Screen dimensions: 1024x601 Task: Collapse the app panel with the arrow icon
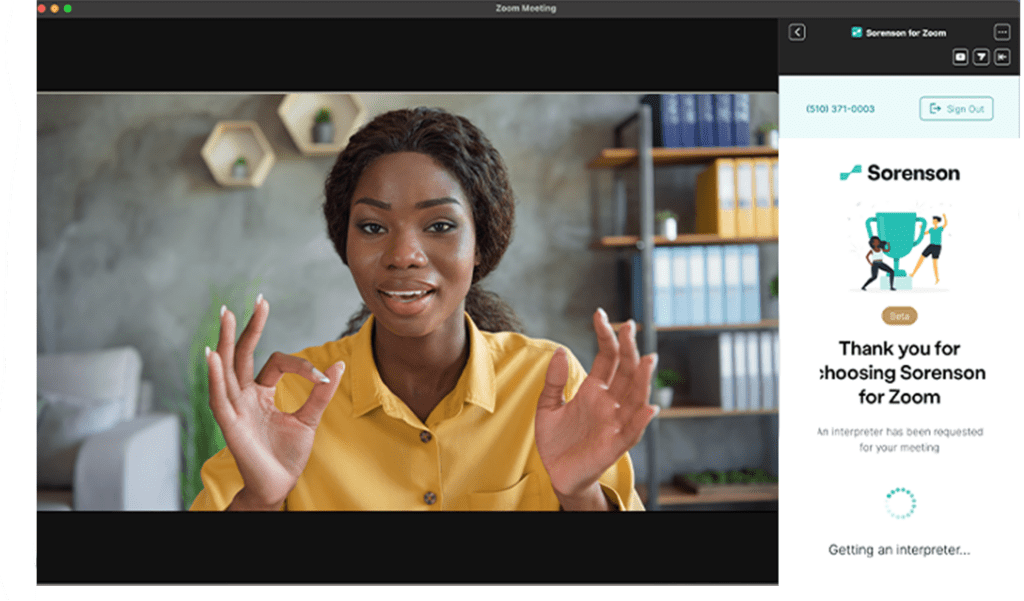pos(1004,57)
